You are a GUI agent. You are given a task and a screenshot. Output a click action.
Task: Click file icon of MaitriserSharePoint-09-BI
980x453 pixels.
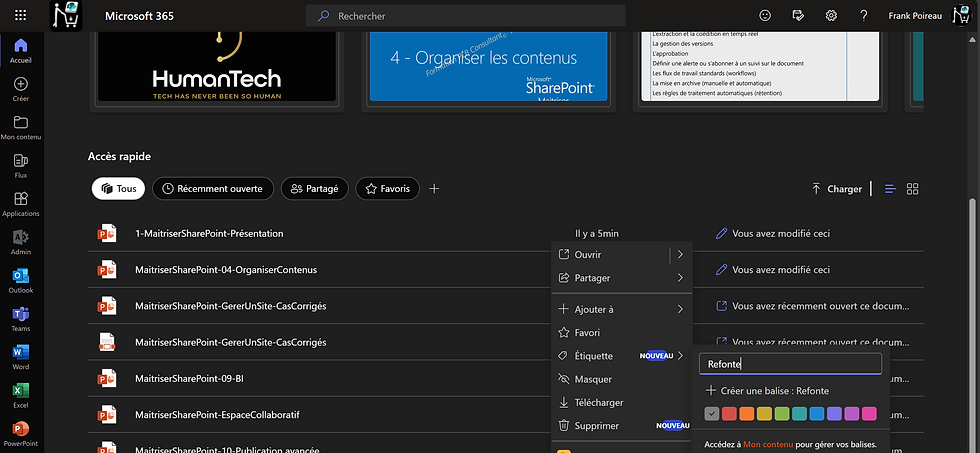[107, 379]
